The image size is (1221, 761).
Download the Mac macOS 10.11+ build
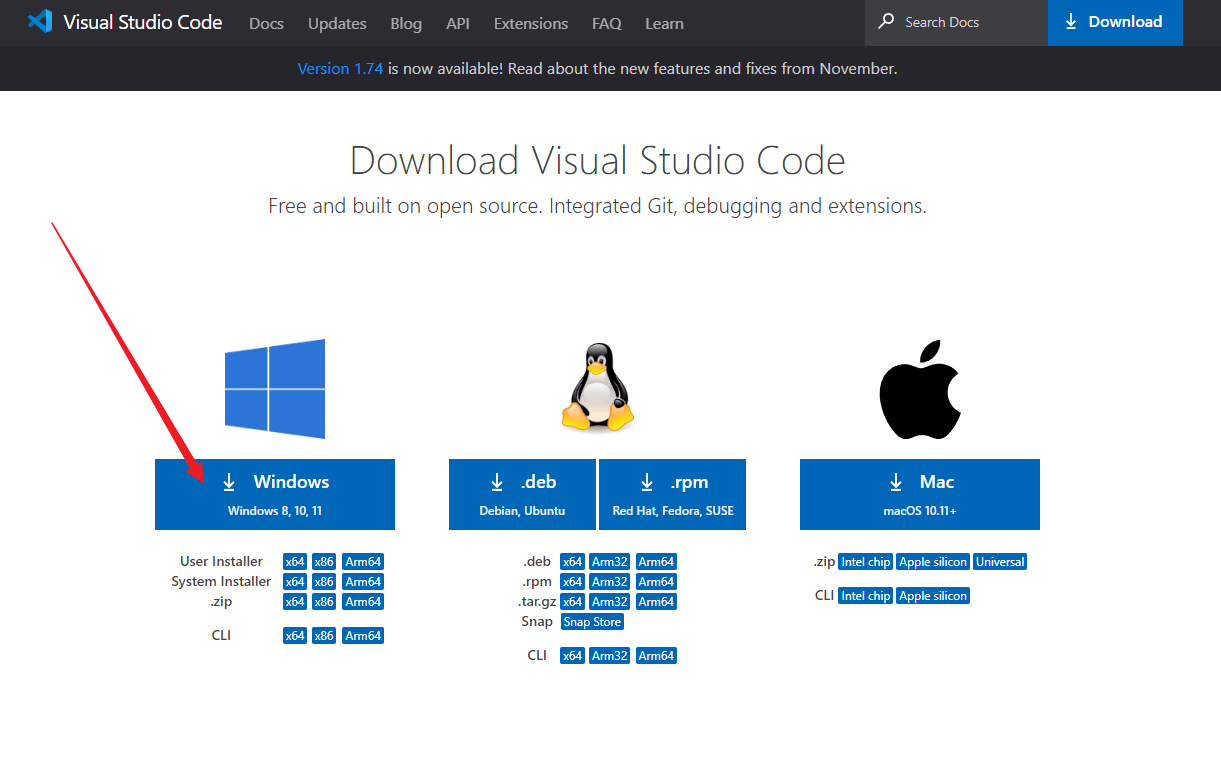click(920, 494)
